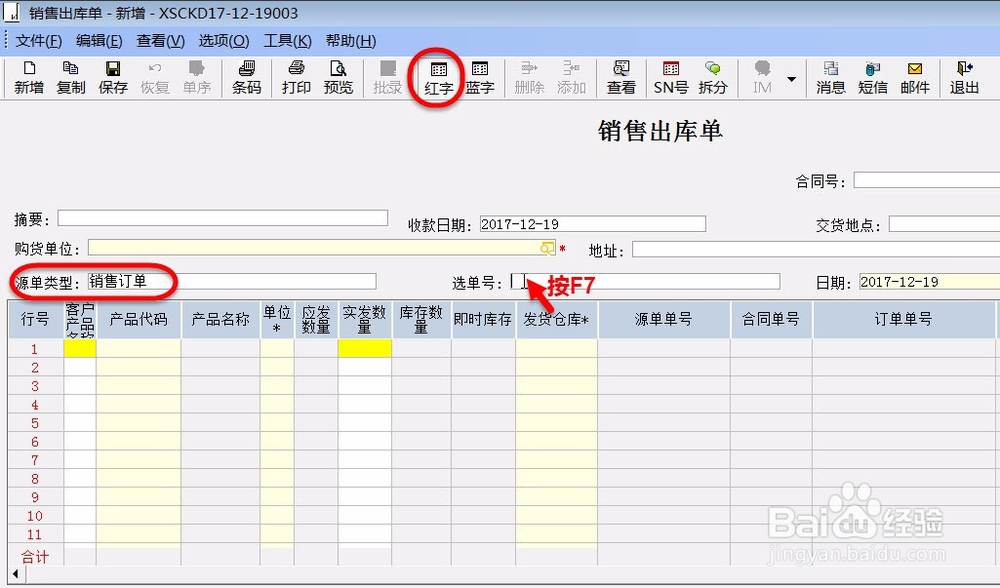Open the 购货单位 customer lookup dropdown
Viewport: 1000px width, 588px height.
tap(546, 247)
